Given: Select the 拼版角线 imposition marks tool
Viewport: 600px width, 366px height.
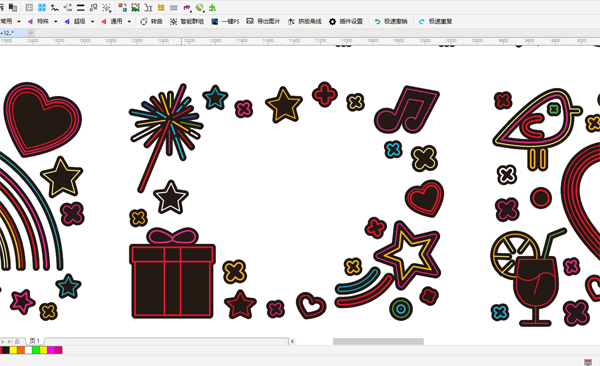Looking at the screenshot, I should (x=305, y=21).
